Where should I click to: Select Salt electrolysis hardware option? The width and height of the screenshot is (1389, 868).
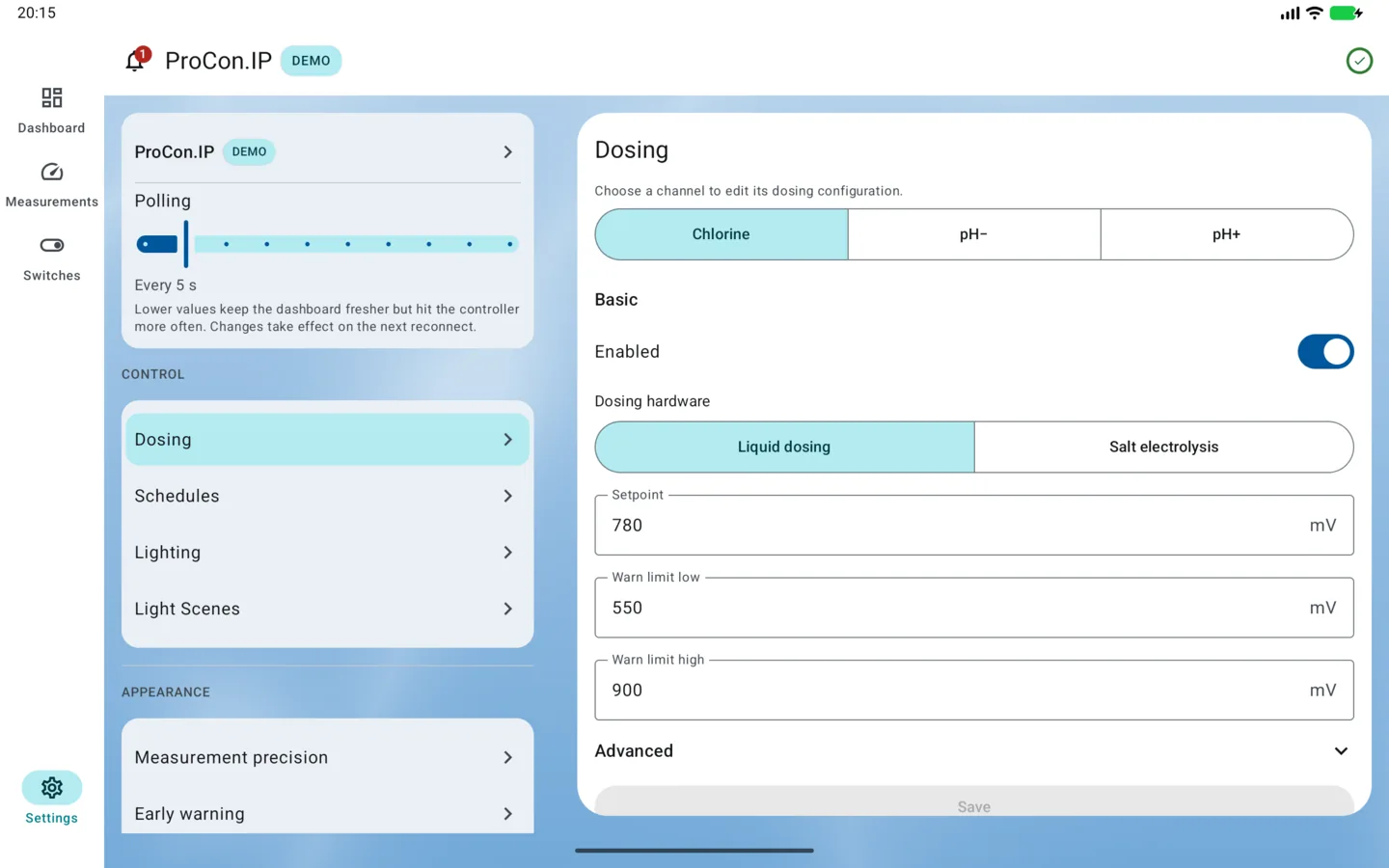[x=1163, y=447]
